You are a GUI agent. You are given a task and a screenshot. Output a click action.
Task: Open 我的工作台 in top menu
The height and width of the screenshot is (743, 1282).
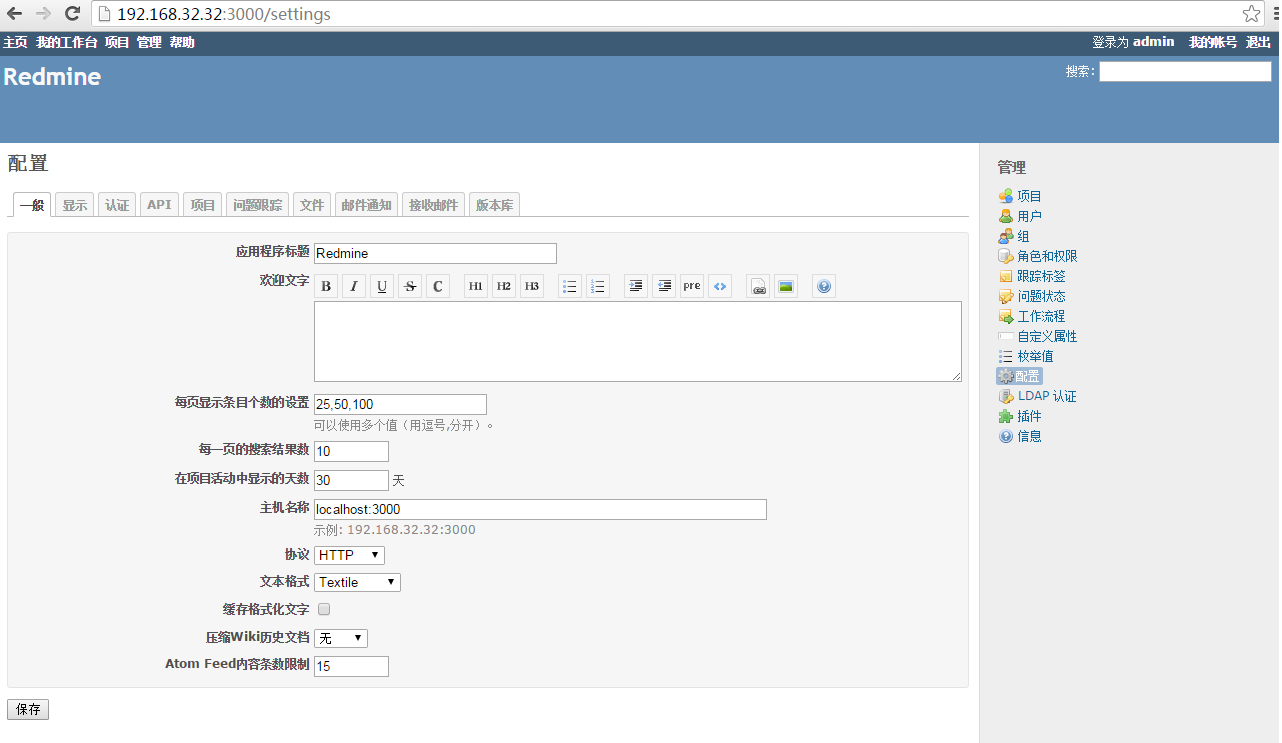pyautogui.click(x=67, y=42)
